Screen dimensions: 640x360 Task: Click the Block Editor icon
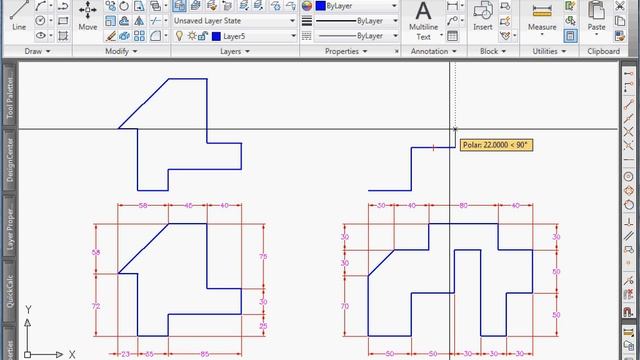click(505, 20)
